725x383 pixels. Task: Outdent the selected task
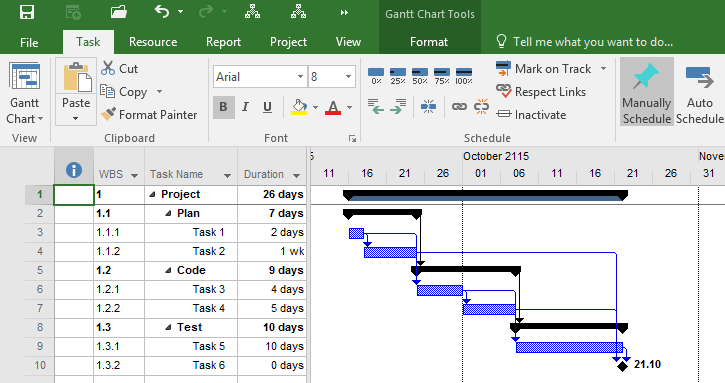(376, 107)
